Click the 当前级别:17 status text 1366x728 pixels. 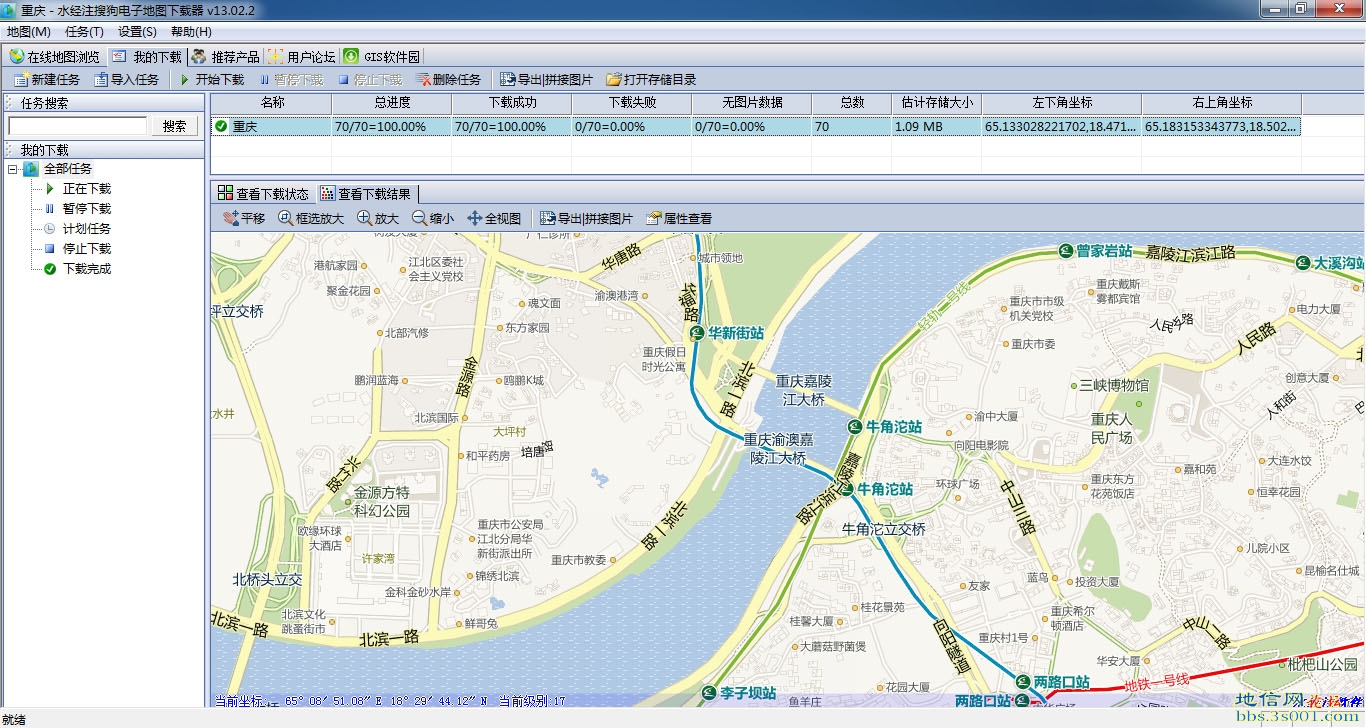[x=533, y=701]
